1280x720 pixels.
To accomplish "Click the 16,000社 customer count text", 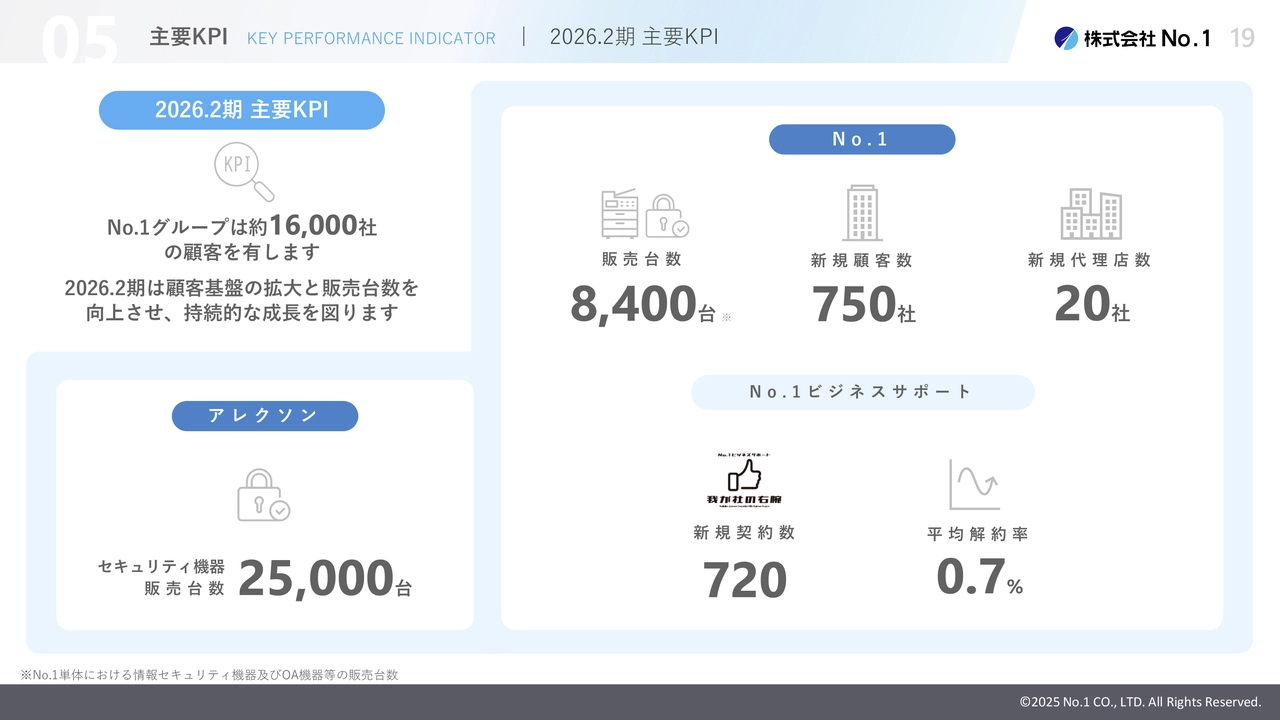I will pos(323,226).
